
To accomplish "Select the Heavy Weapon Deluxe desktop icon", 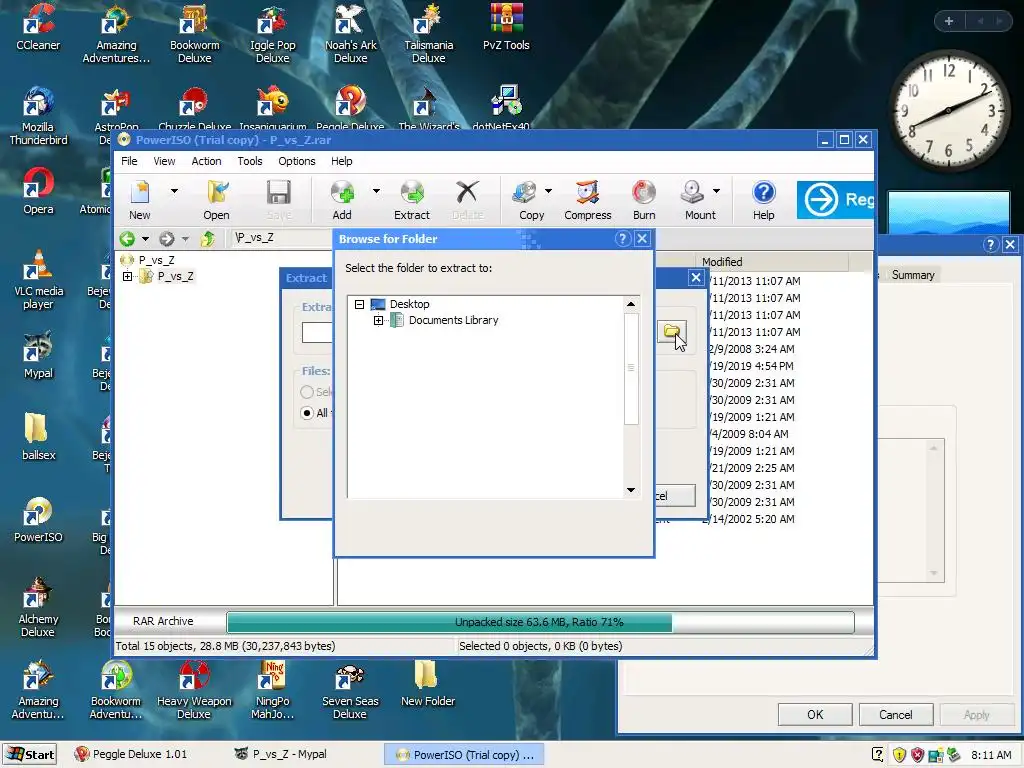I will [x=194, y=690].
